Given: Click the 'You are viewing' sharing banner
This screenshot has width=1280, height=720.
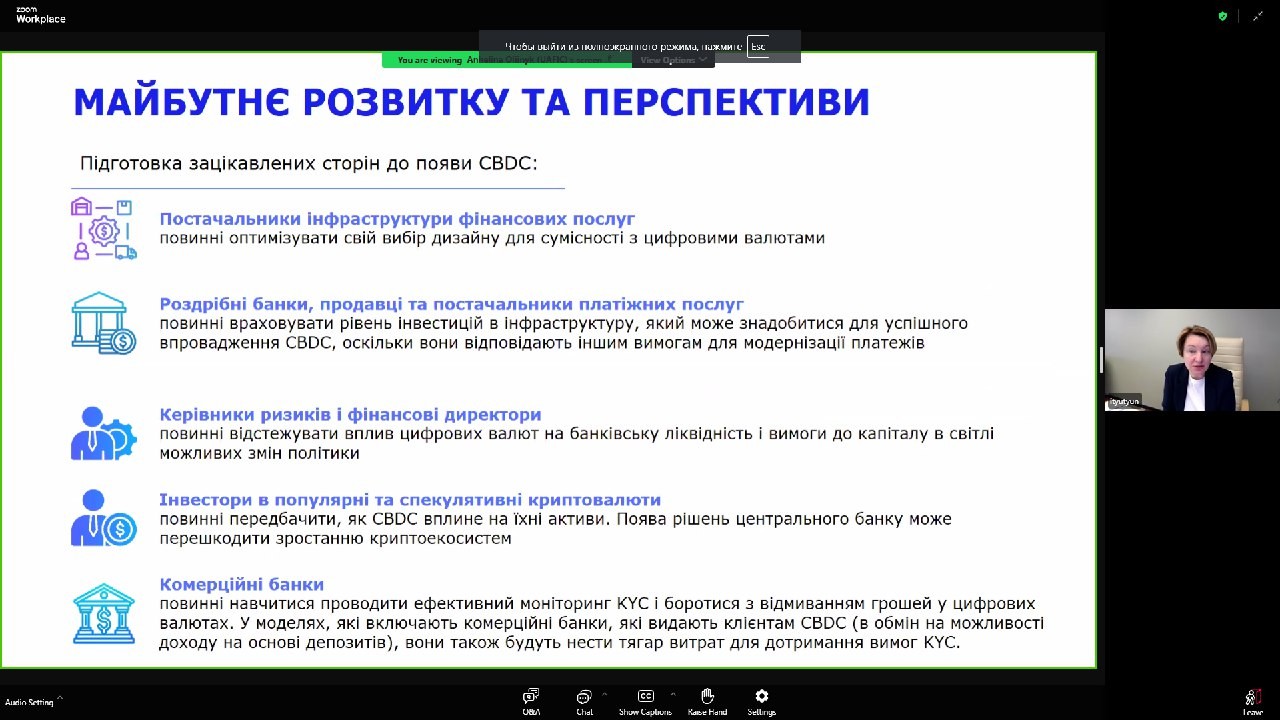Looking at the screenshot, I should 506,60.
